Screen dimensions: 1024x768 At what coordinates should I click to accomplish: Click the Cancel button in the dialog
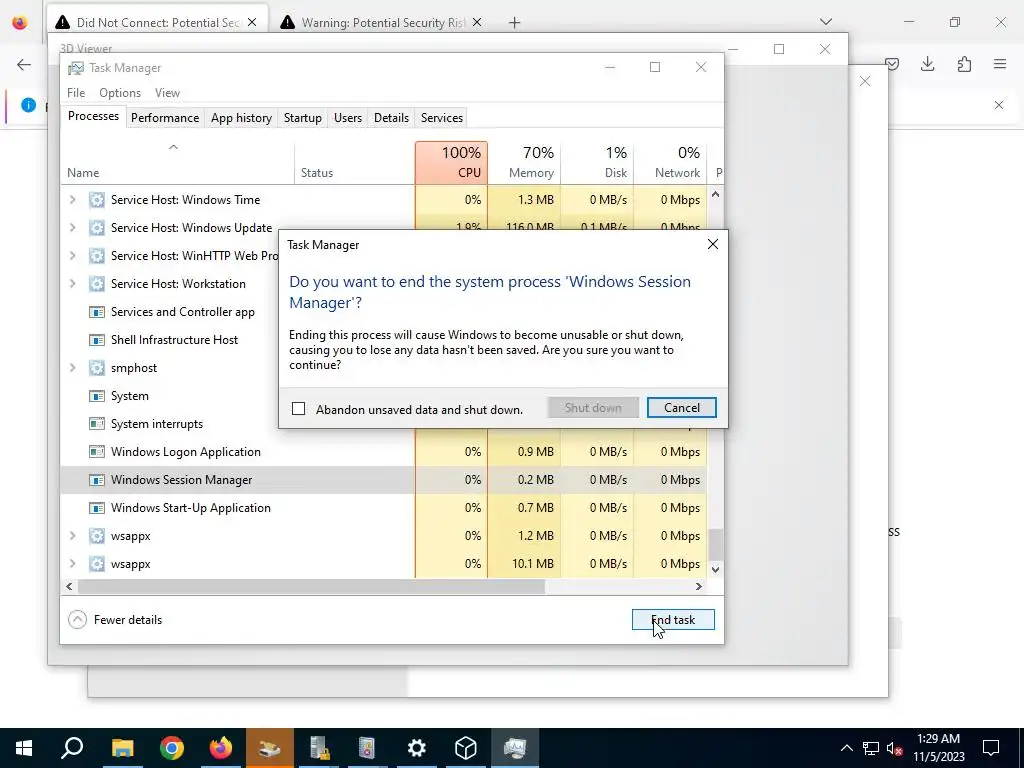(x=681, y=408)
